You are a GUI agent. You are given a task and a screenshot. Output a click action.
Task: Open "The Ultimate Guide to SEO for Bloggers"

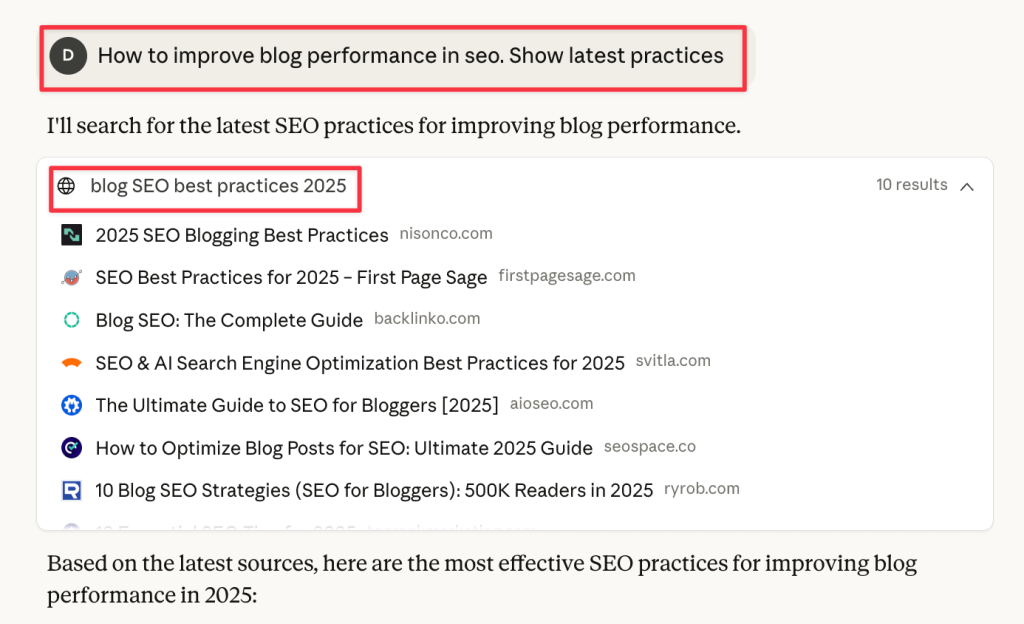pyautogui.click(x=296, y=405)
